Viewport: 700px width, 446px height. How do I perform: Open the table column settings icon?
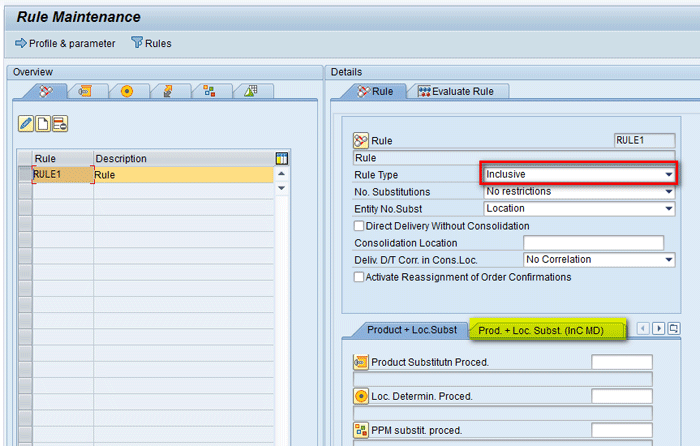tap(281, 158)
